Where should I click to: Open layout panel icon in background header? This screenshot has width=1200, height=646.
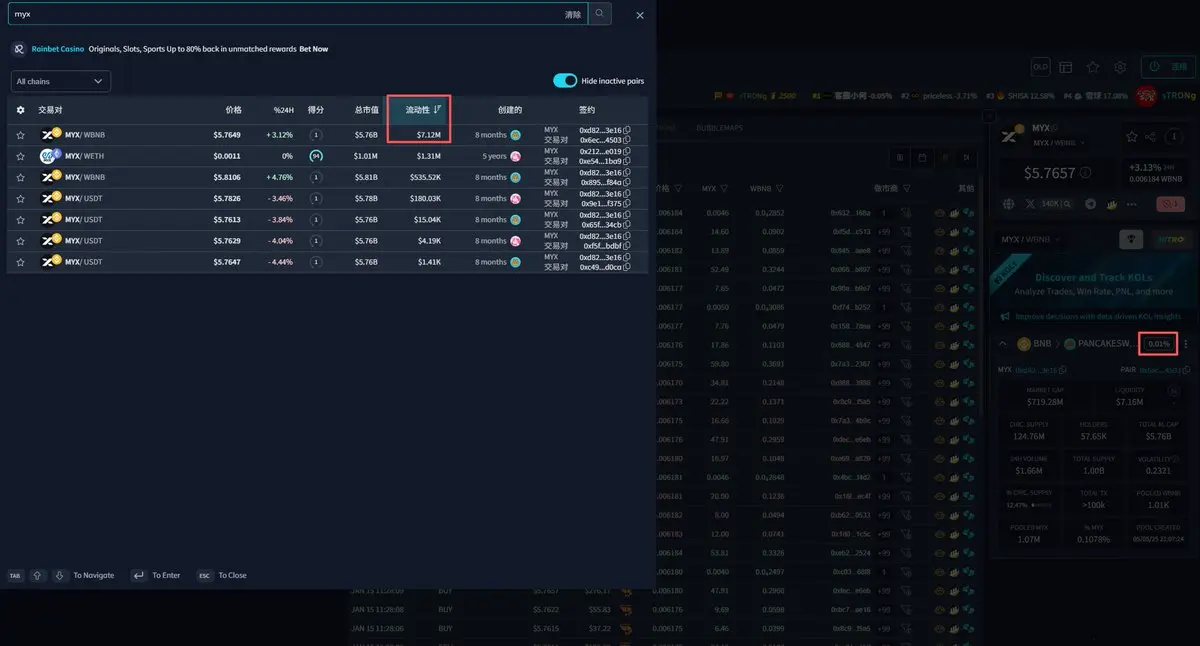coord(1066,67)
